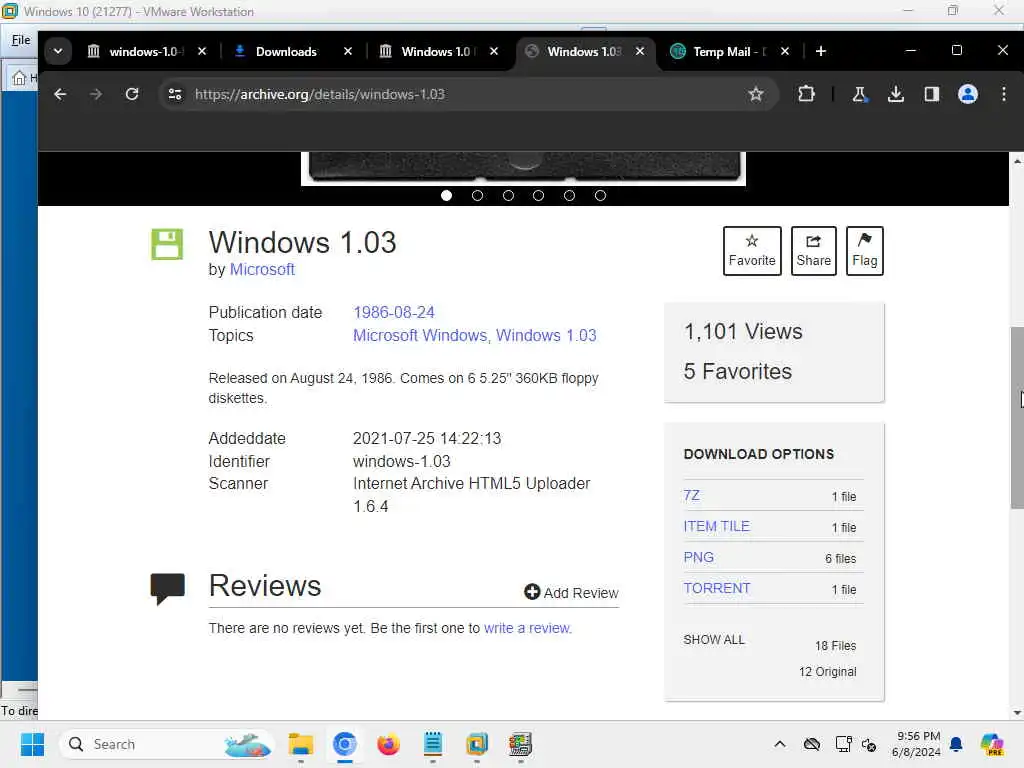Open the Extensions puzzle icon
Image resolution: width=1024 pixels, height=768 pixels.
point(807,95)
